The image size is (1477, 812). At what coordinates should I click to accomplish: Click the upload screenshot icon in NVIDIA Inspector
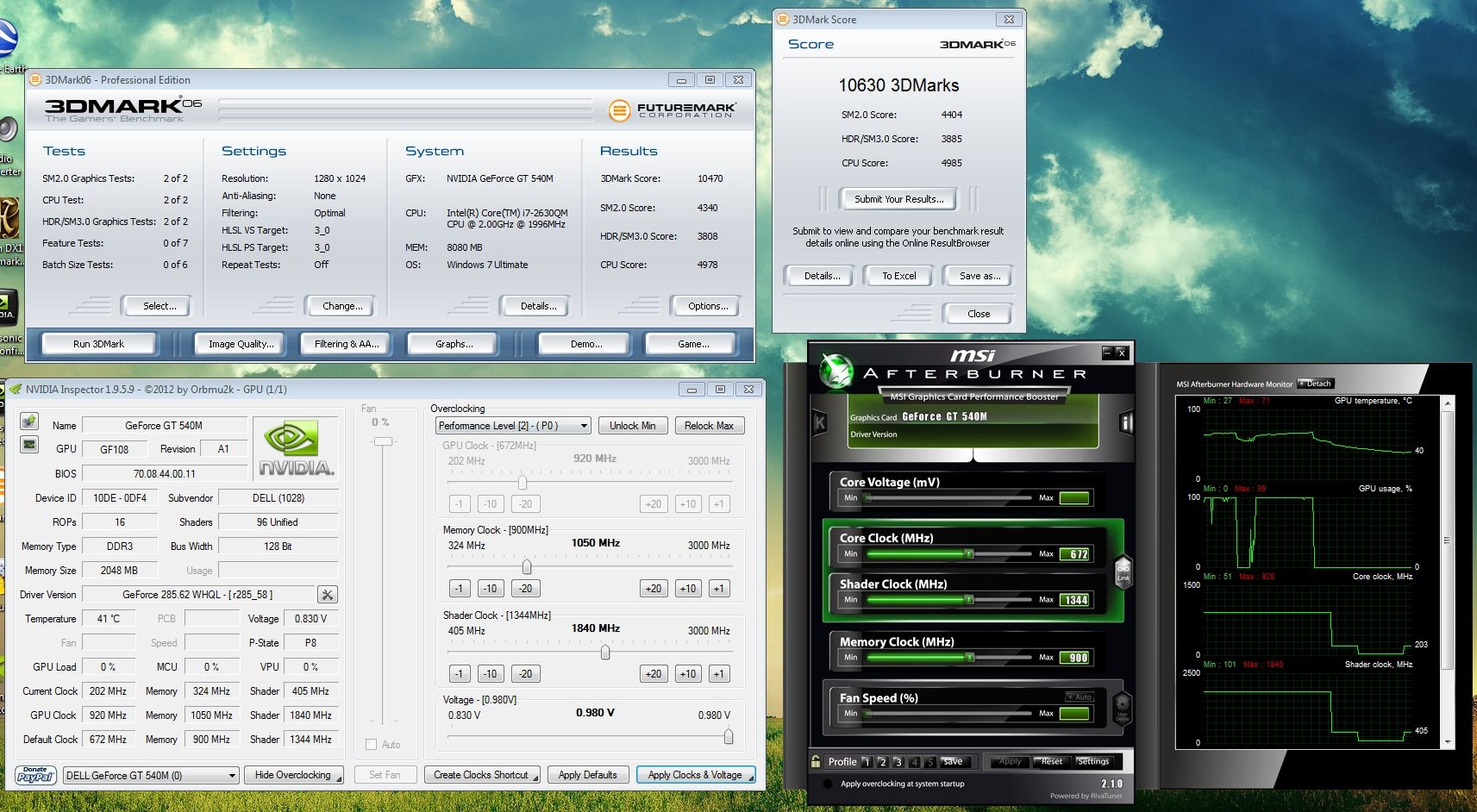pos(29,422)
